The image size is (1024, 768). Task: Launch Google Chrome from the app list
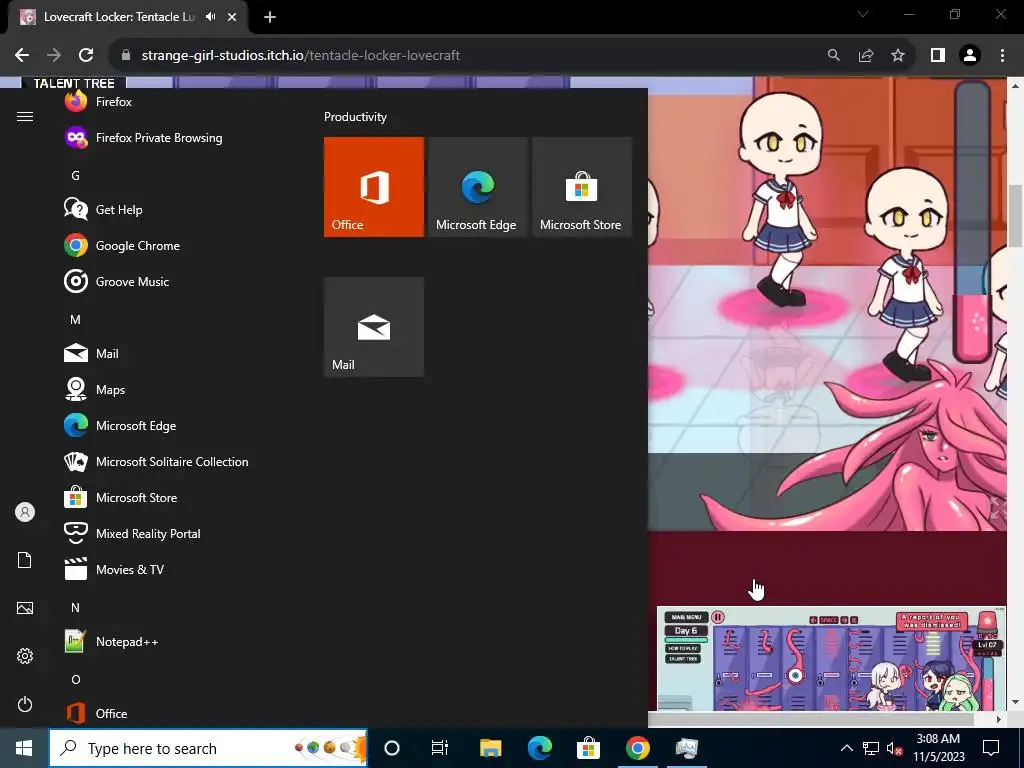pos(121,246)
